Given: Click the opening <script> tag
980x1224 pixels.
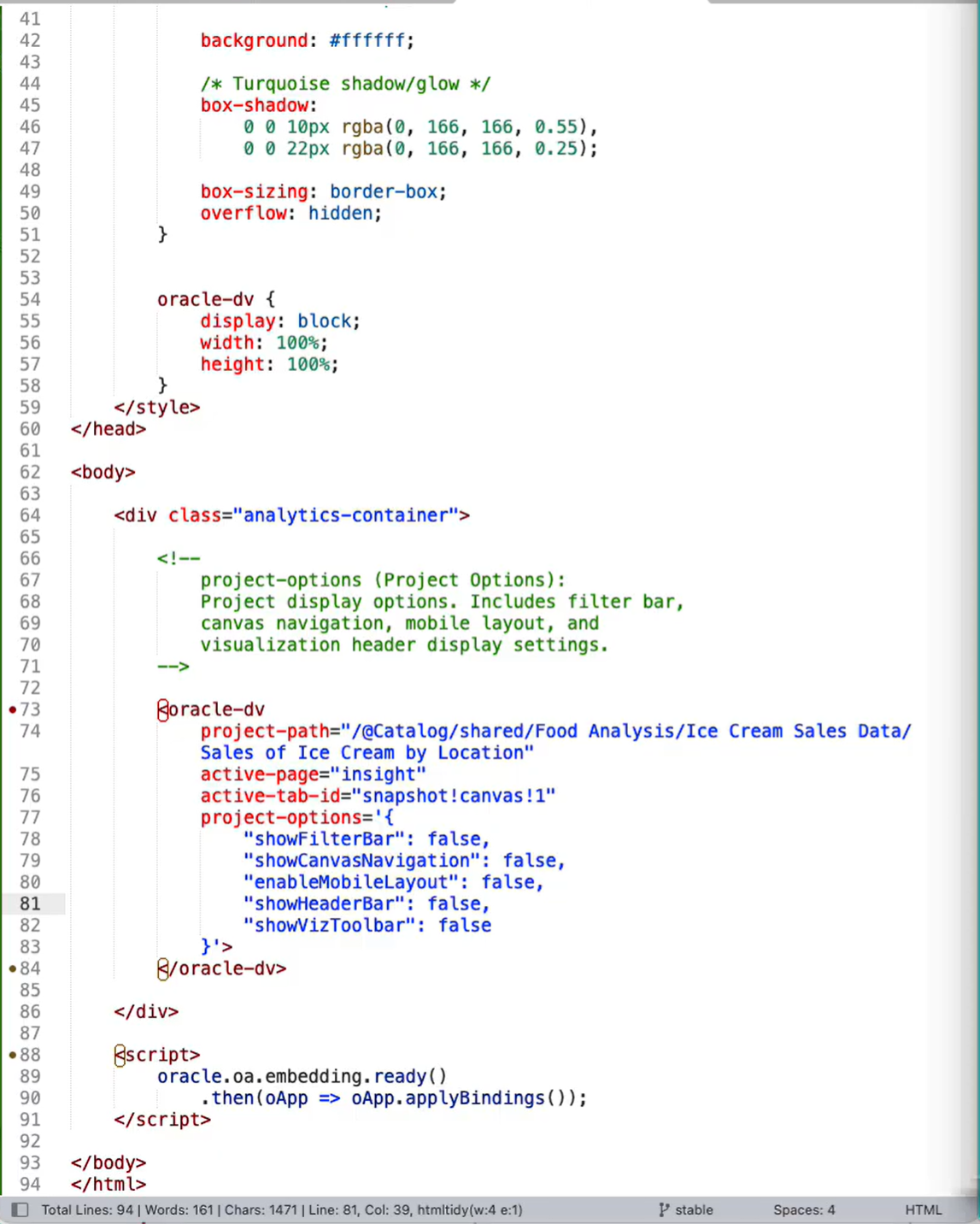Looking at the screenshot, I should point(157,1055).
